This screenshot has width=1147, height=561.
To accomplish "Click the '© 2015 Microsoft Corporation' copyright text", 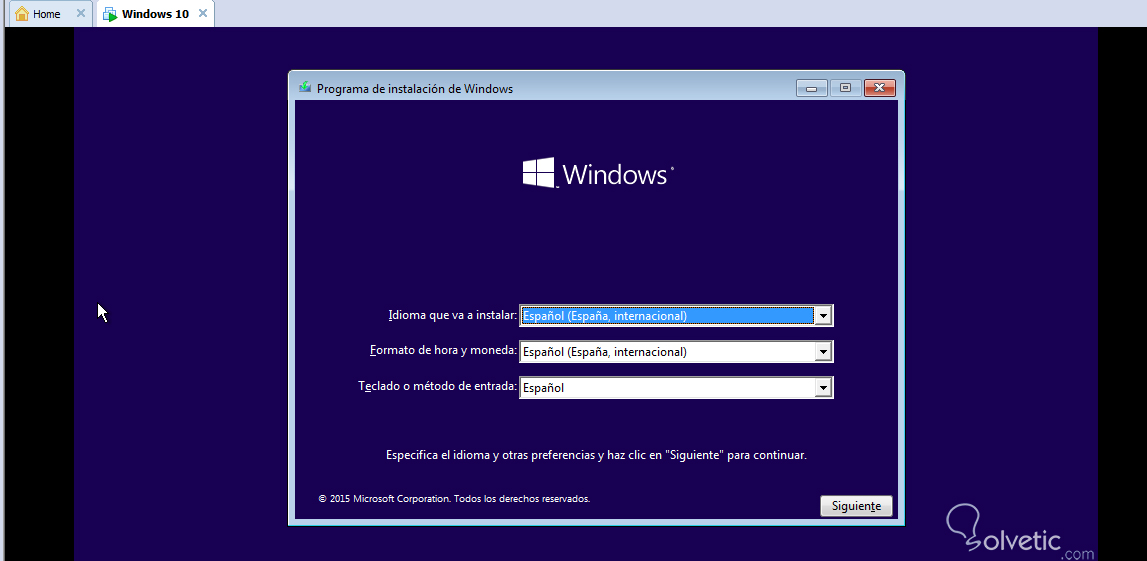I will point(454,499).
